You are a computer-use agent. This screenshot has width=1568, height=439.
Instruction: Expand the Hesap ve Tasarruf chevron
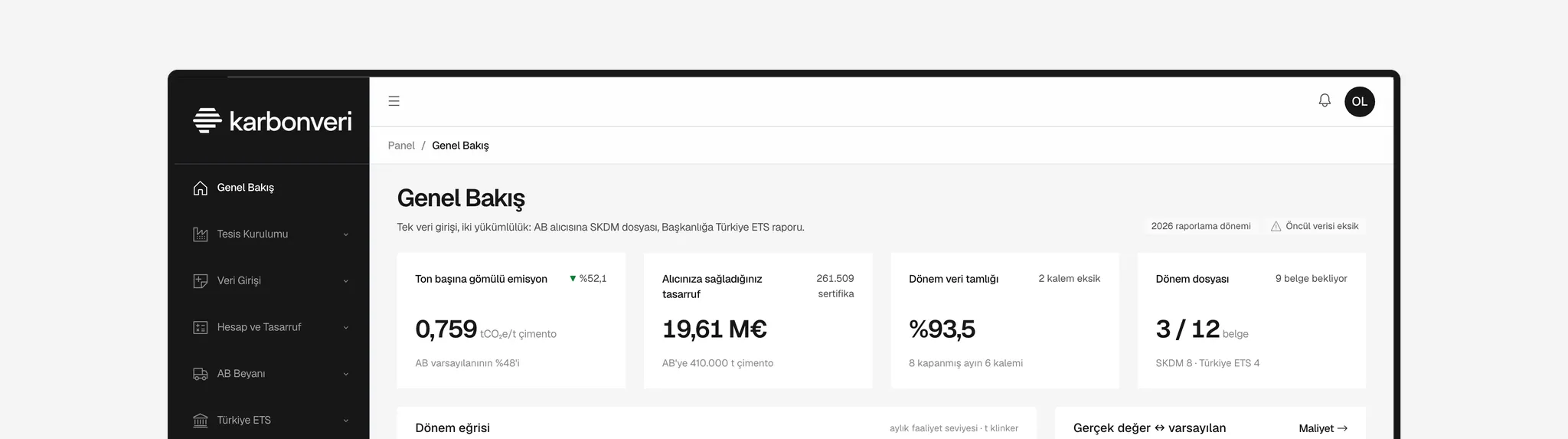pos(345,328)
